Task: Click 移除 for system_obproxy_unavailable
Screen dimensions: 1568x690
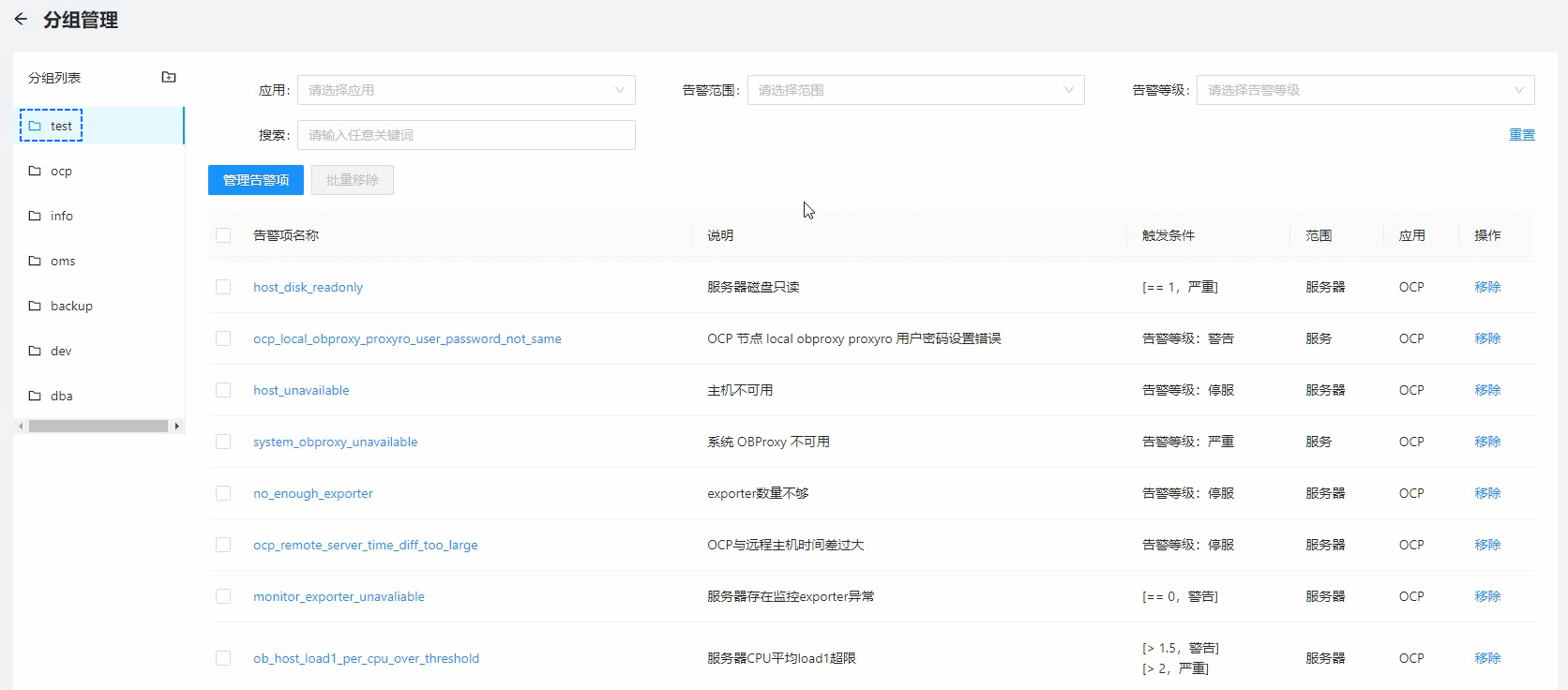Action: tap(1487, 442)
